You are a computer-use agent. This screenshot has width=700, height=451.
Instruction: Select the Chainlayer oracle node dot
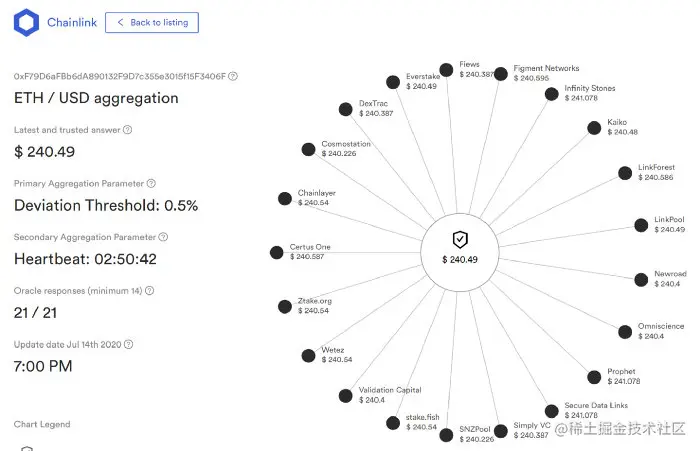pos(284,199)
